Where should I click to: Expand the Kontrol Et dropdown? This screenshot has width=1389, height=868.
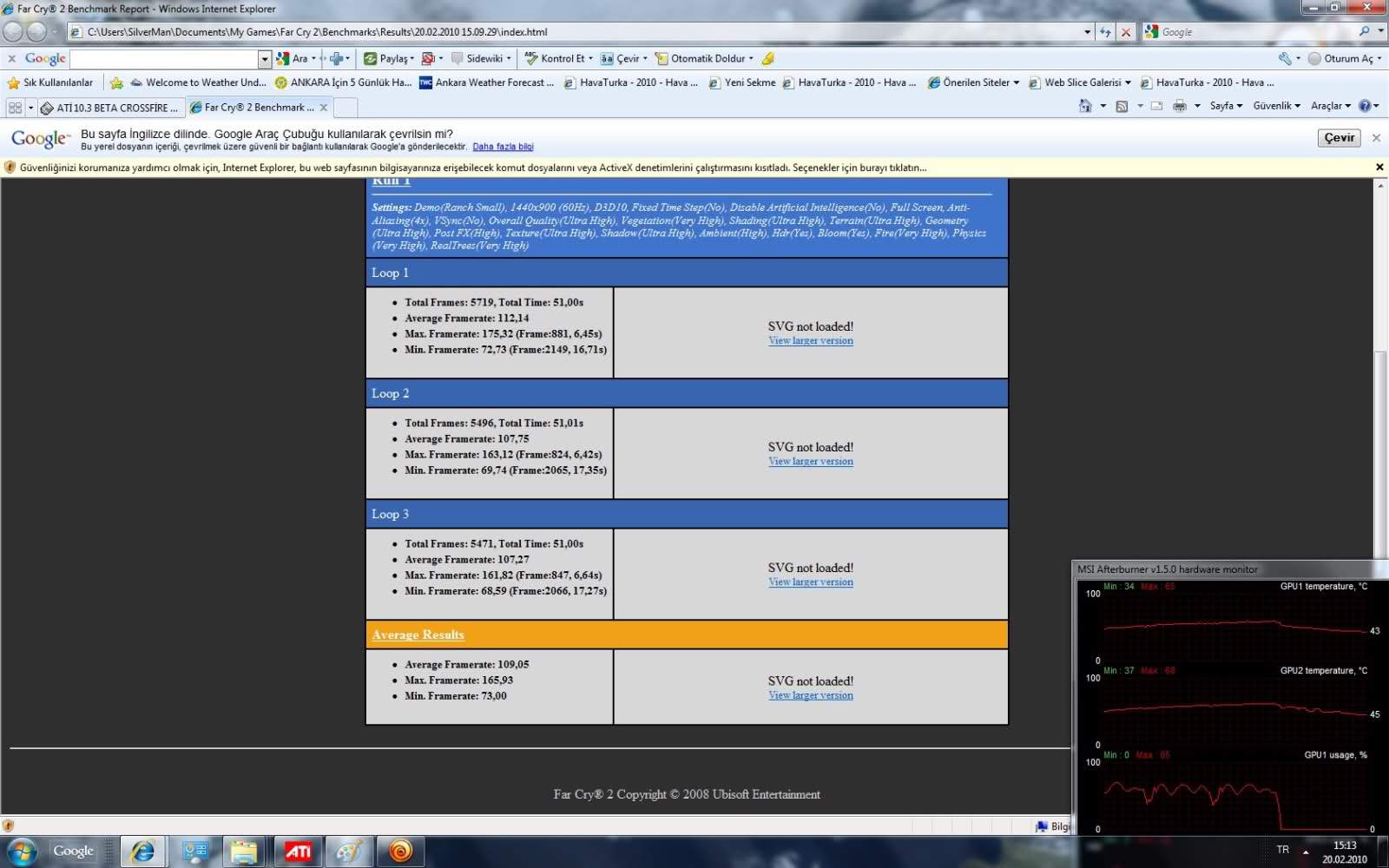(590, 59)
